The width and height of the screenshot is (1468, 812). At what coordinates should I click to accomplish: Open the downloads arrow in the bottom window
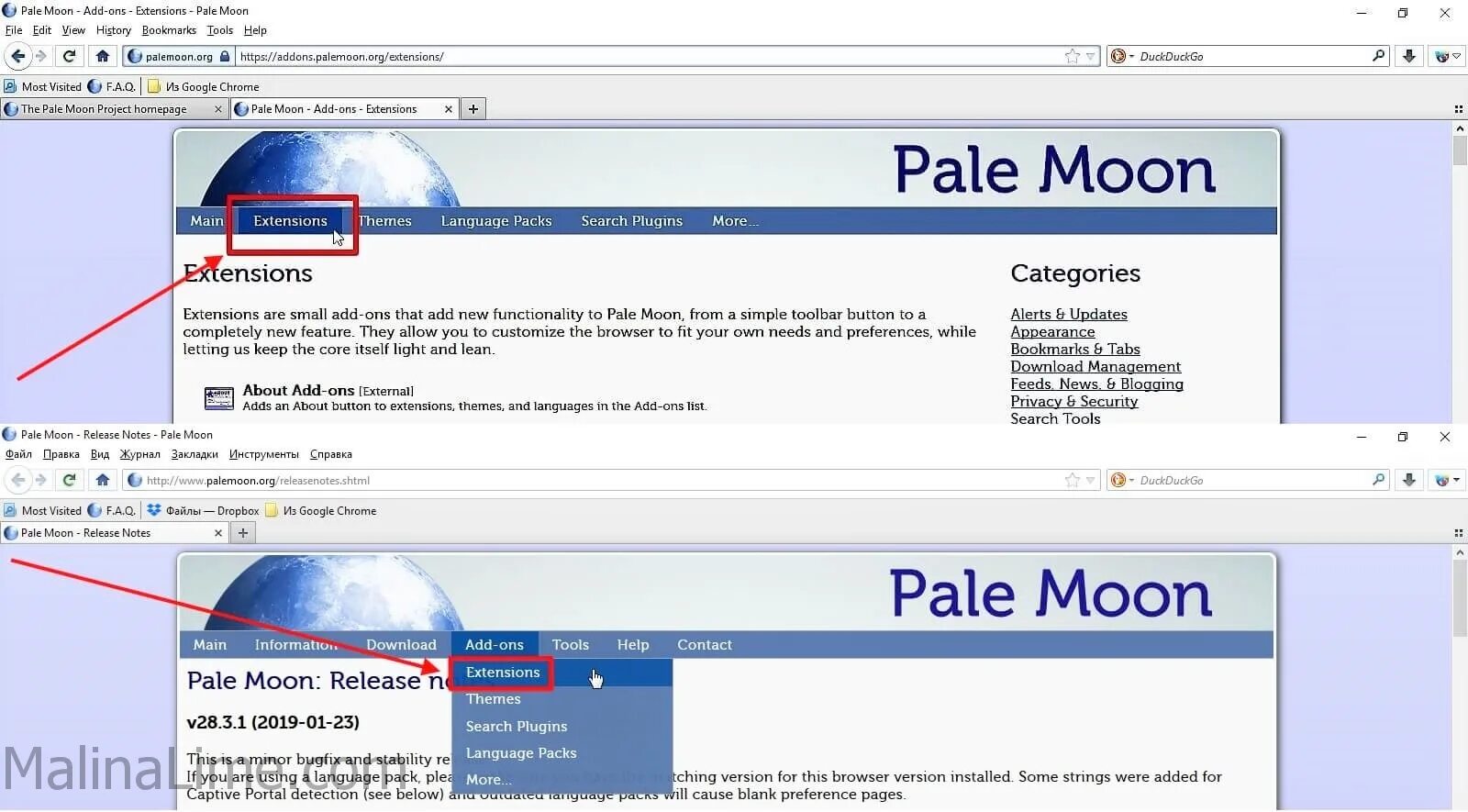tap(1409, 481)
